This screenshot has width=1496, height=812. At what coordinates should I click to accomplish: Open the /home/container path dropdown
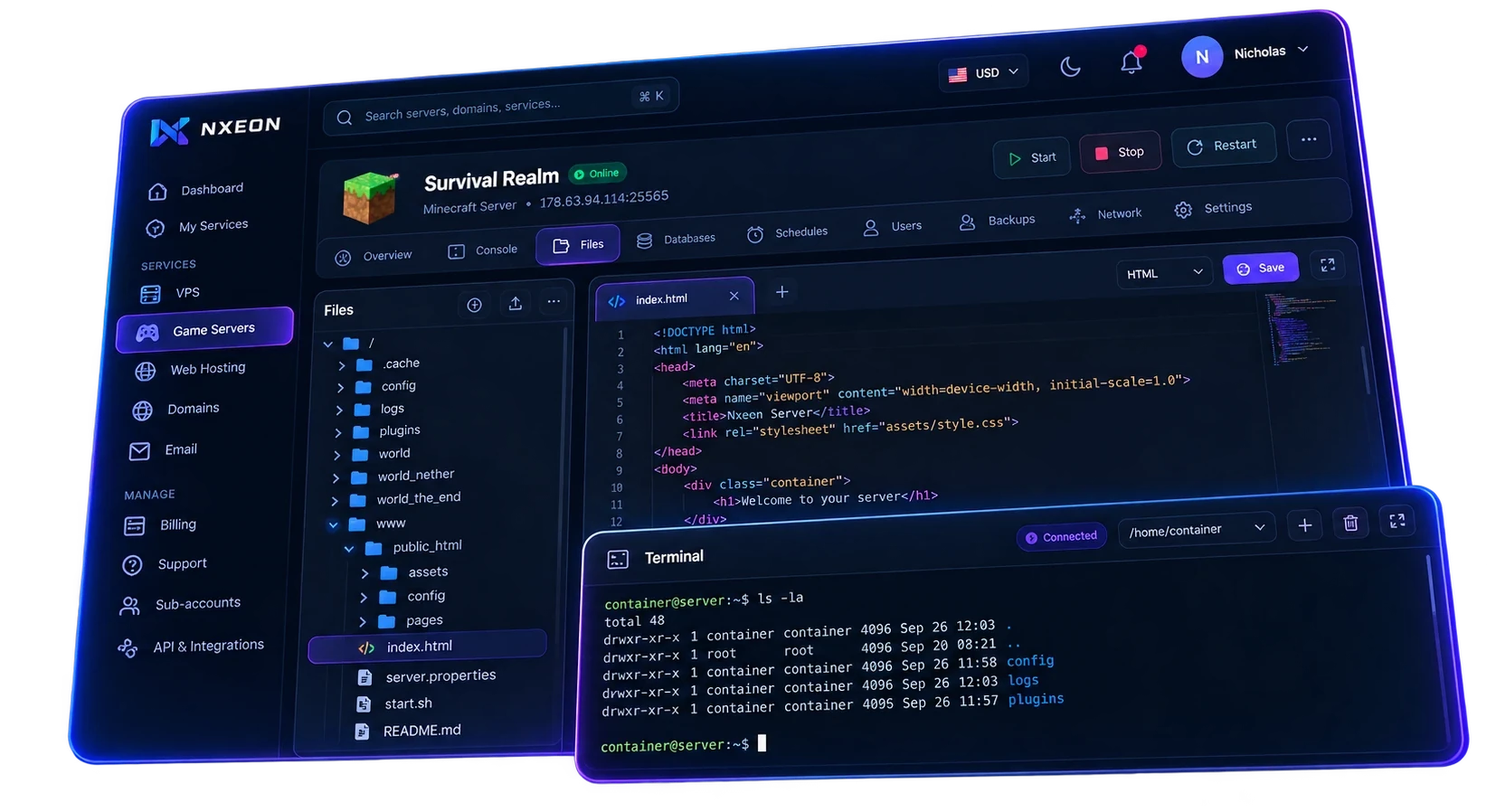point(1197,530)
